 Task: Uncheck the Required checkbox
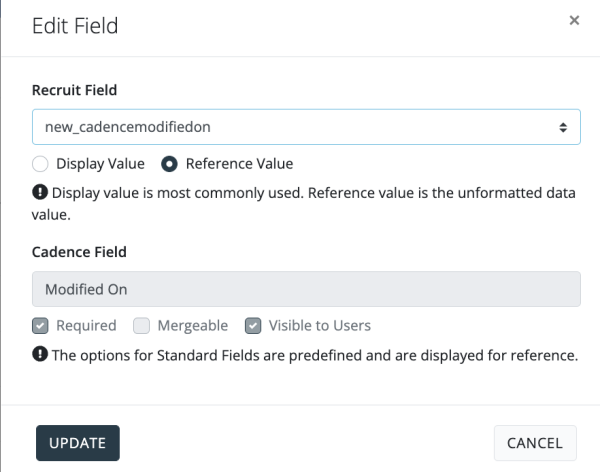click(x=40, y=325)
